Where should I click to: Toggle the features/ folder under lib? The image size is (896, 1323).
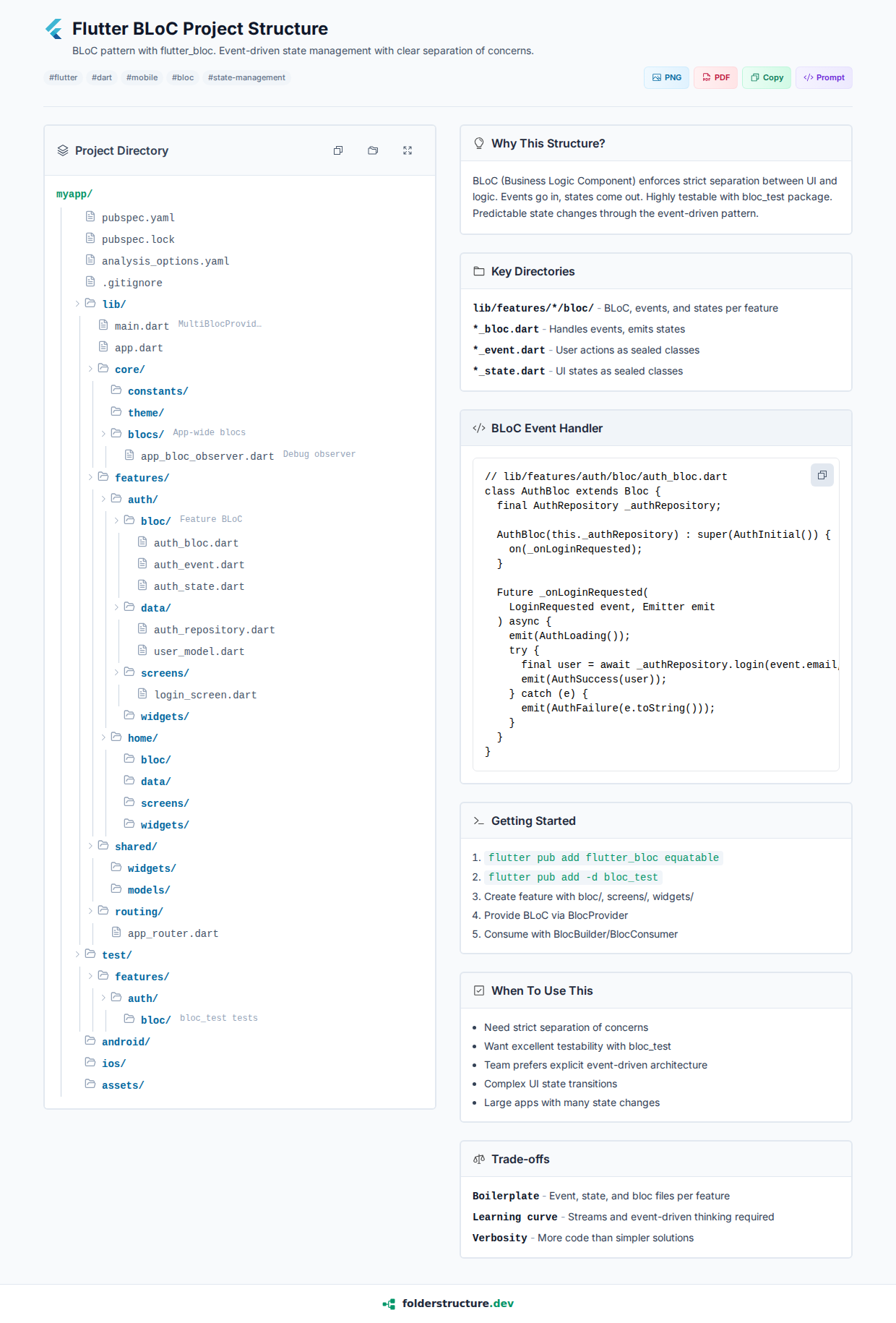[x=90, y=477]
